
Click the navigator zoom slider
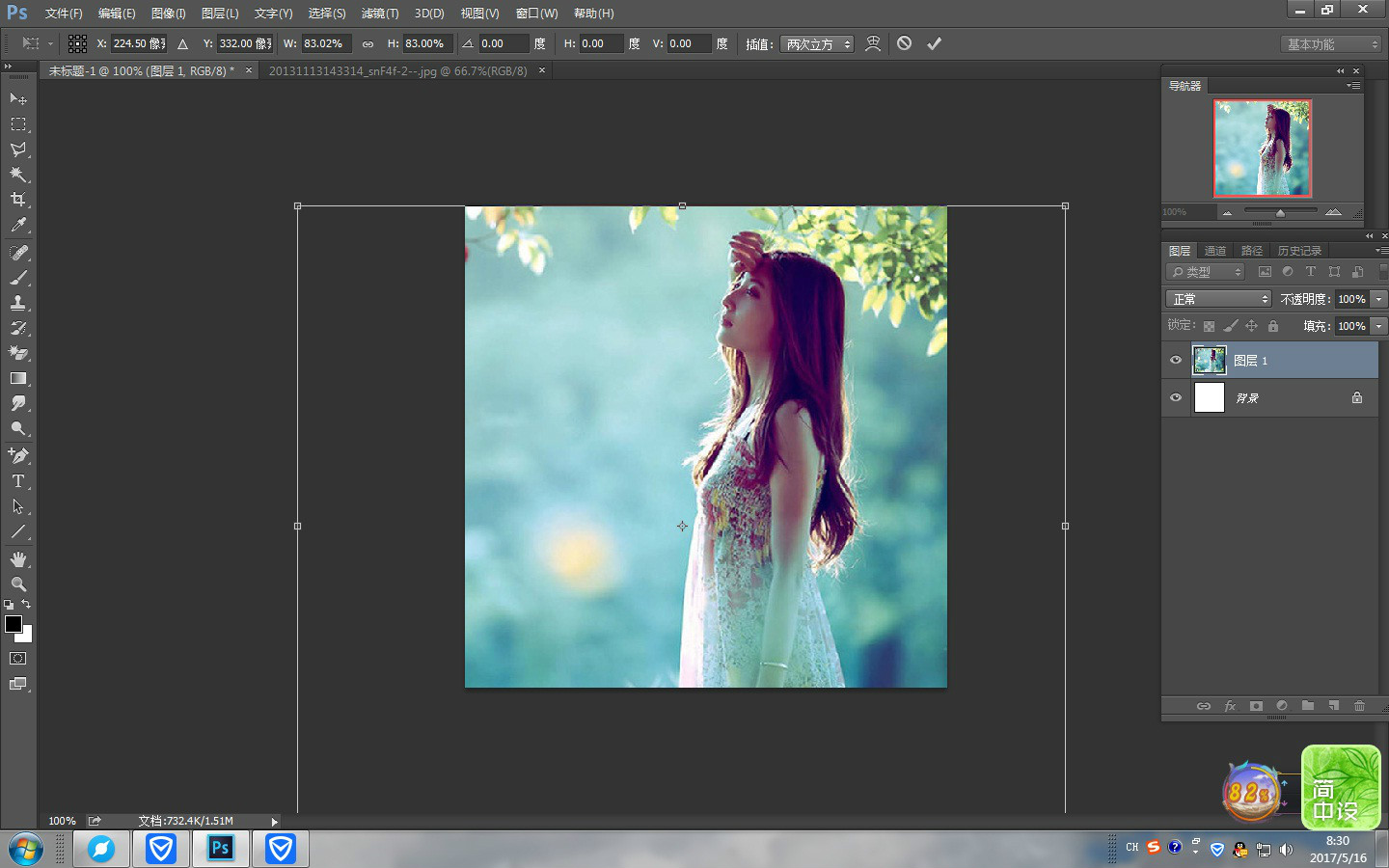coord(1280,211)
